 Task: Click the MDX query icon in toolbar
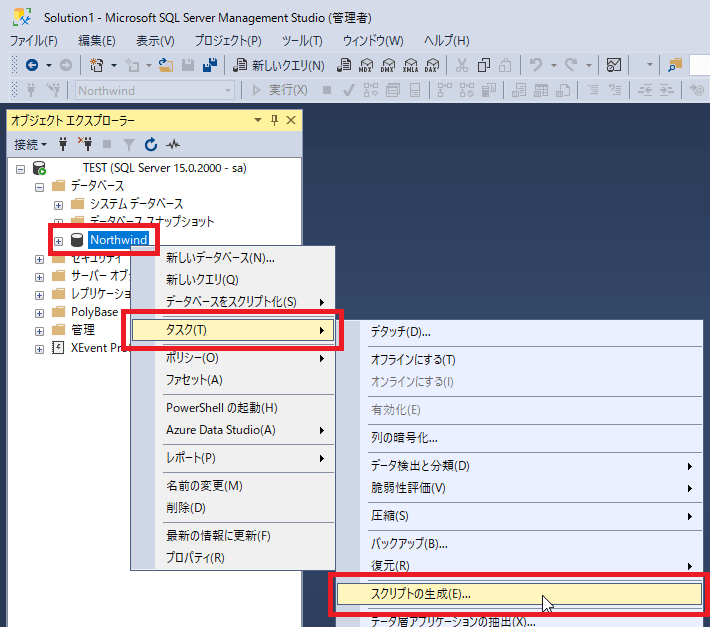pyautogui.click(x=367, y=65)
